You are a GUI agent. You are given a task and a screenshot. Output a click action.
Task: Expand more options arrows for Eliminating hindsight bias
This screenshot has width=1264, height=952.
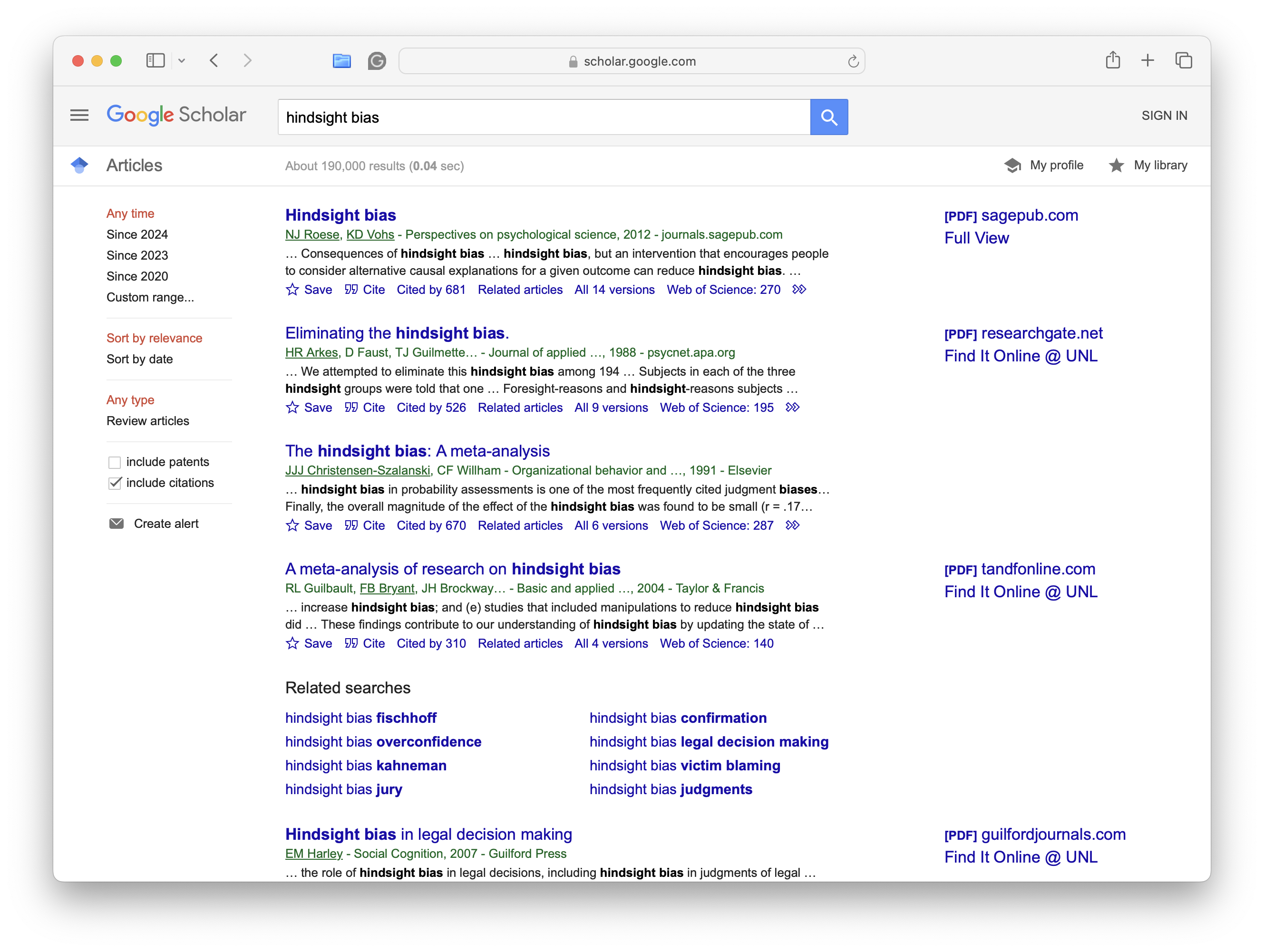(792, 408)
